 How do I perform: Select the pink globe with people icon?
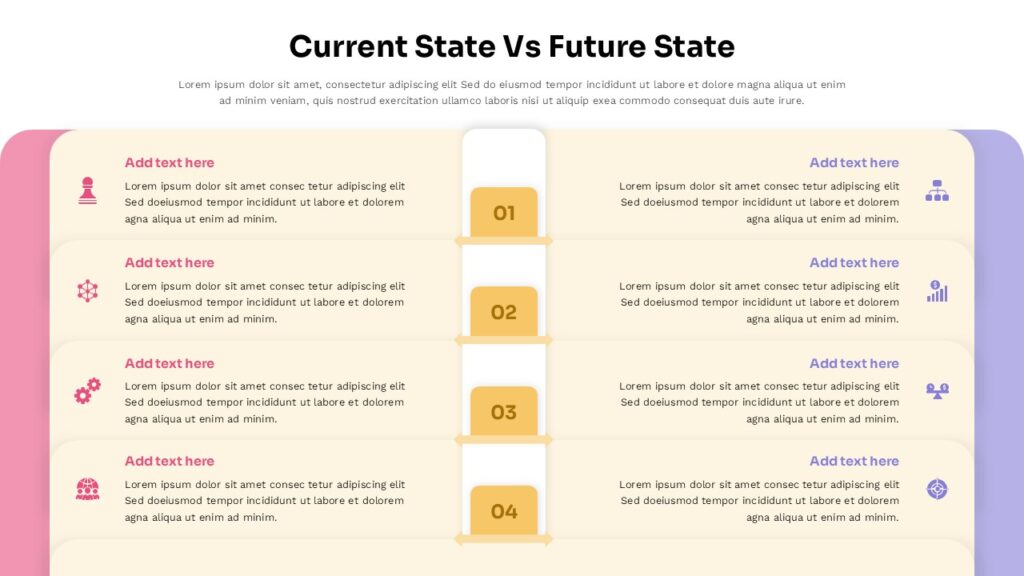[87, 489]
